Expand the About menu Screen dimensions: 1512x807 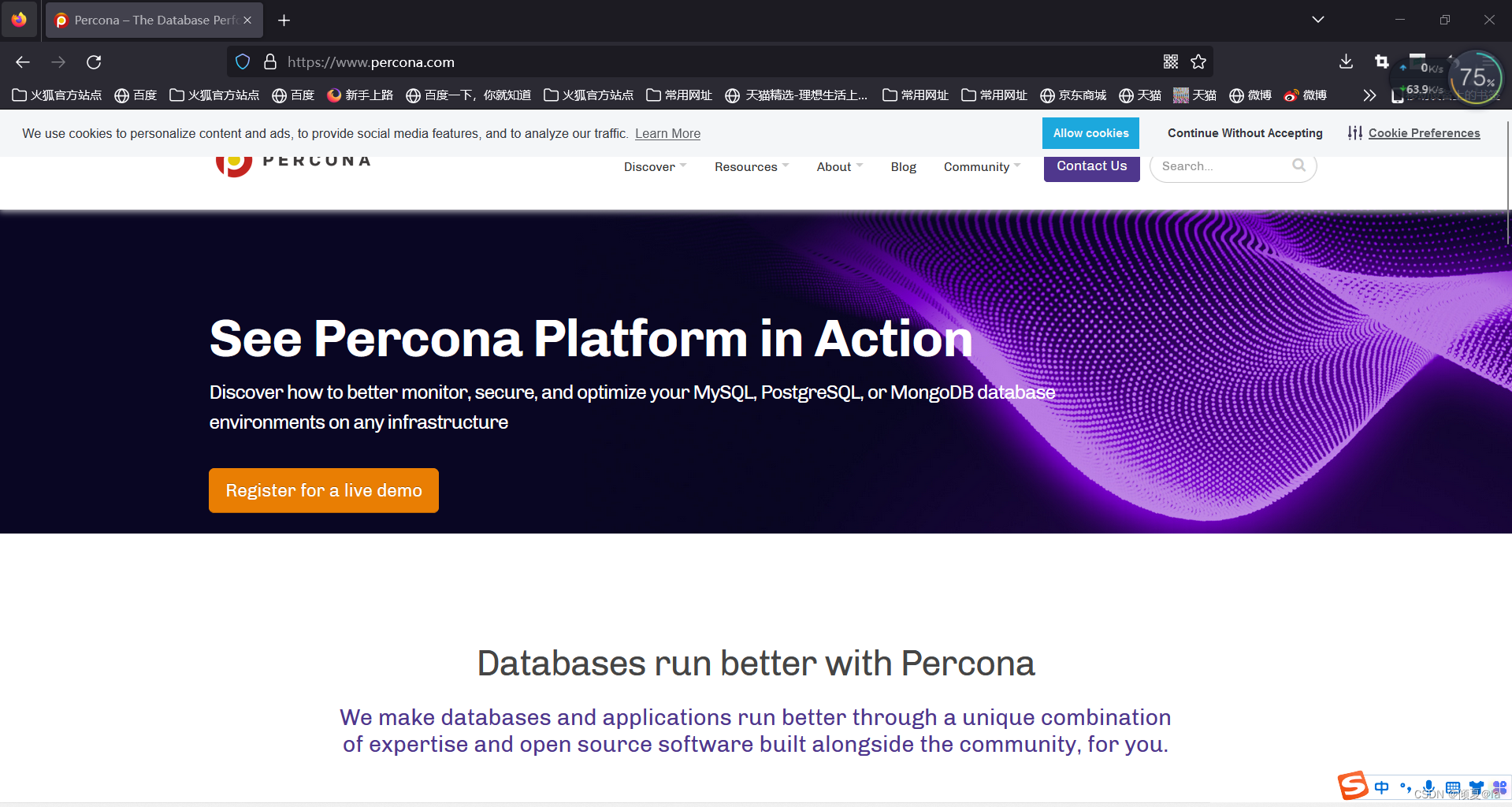(x=840, y=166)
